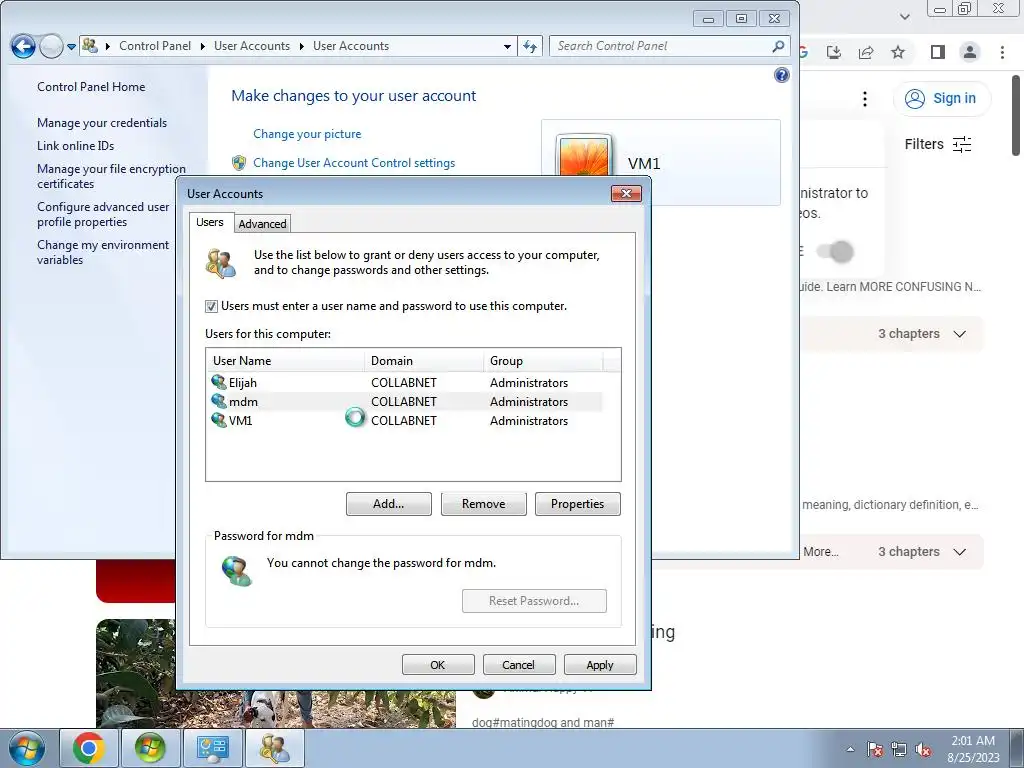Click the Back arrow in Control Panel
The height and width of the screenshot is (768, 1024).
click(x=24, y=46)
